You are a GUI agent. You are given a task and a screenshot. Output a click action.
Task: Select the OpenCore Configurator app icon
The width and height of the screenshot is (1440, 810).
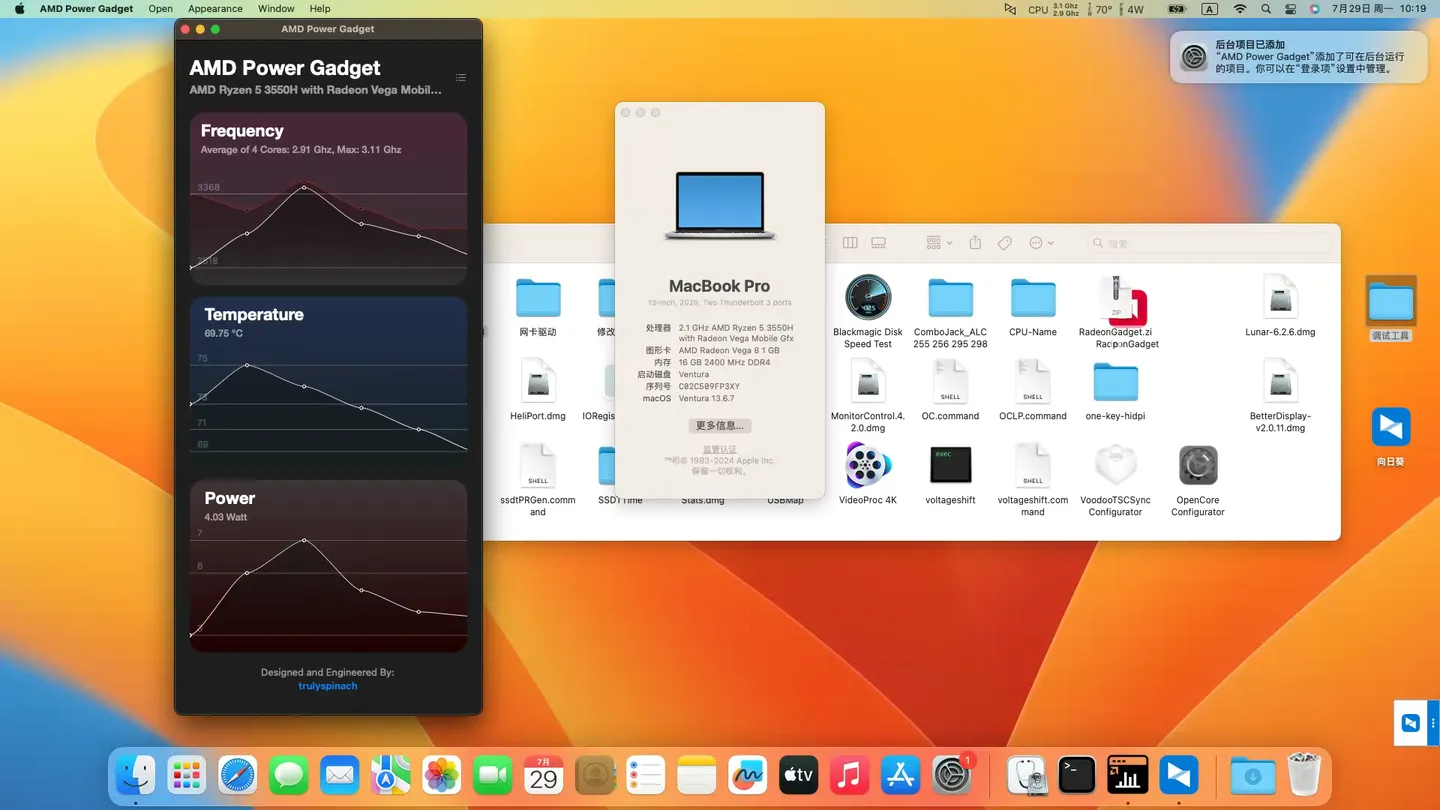coord(1197,465)
